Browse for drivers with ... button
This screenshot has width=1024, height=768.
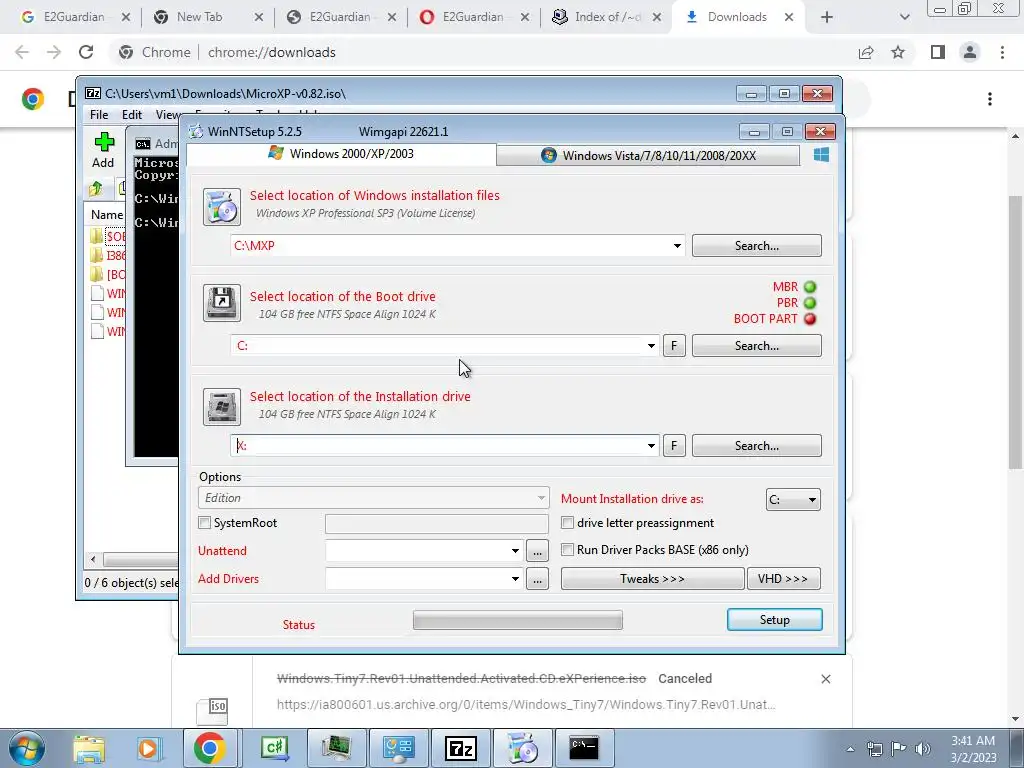[x=537, y=579]
